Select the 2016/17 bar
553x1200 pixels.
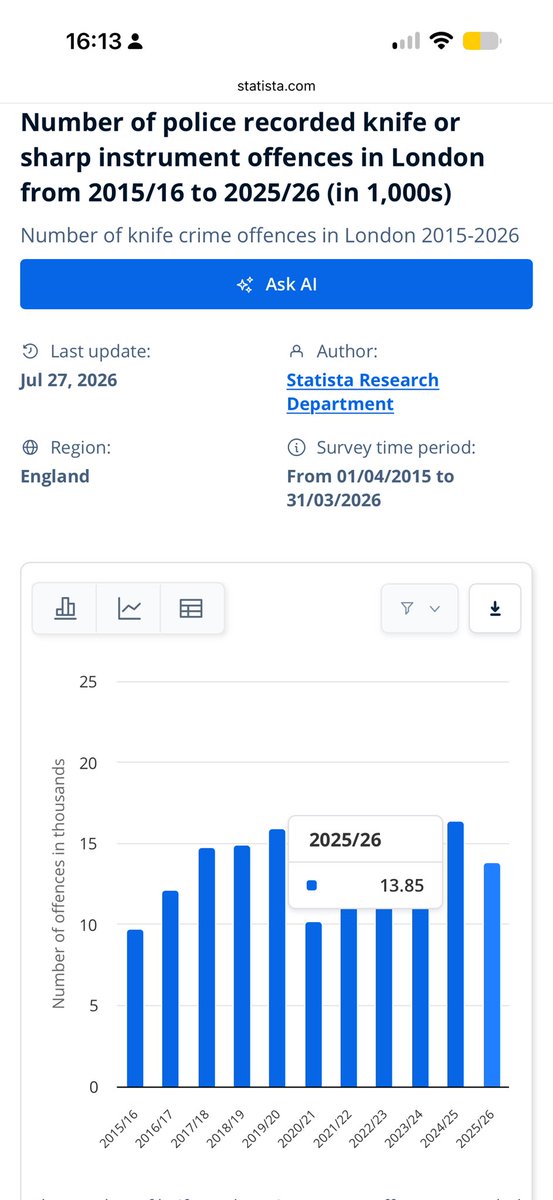[x=170, y=989]
